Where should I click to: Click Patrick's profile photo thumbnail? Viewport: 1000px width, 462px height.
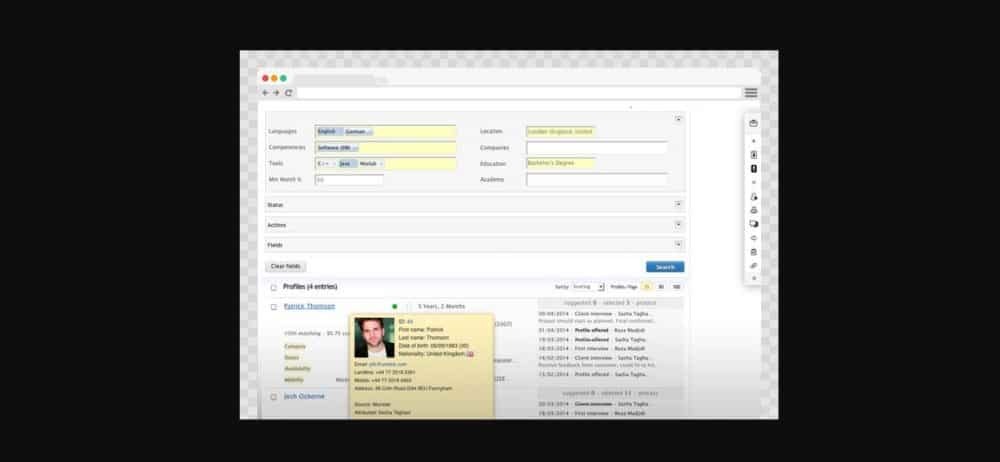(x=375, y=338)
